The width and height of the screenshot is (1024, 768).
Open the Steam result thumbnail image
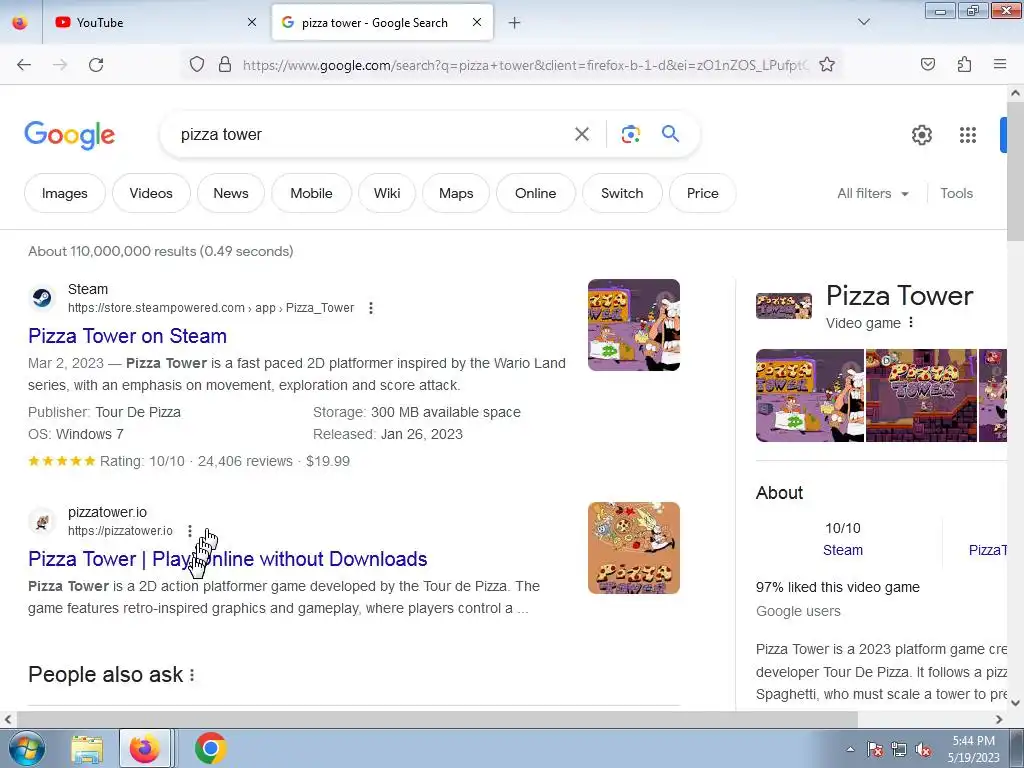point(633,325)
